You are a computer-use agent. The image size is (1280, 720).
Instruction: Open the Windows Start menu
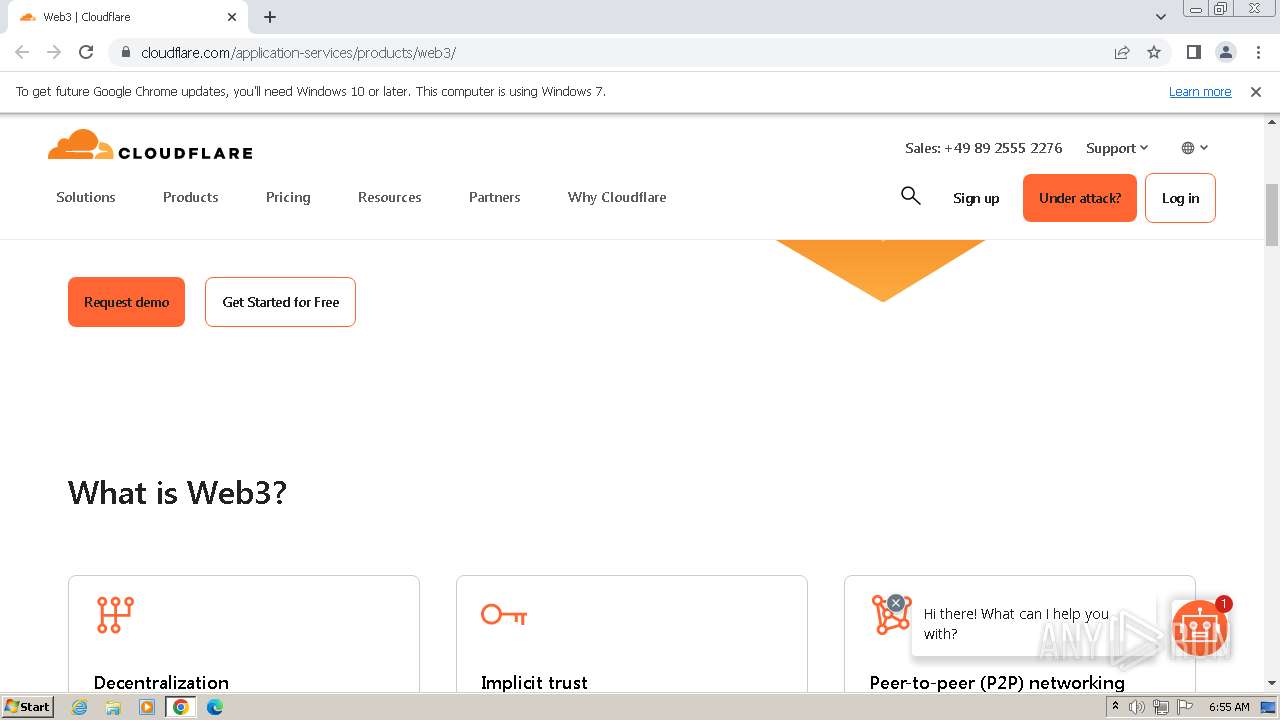pos(28,706)
